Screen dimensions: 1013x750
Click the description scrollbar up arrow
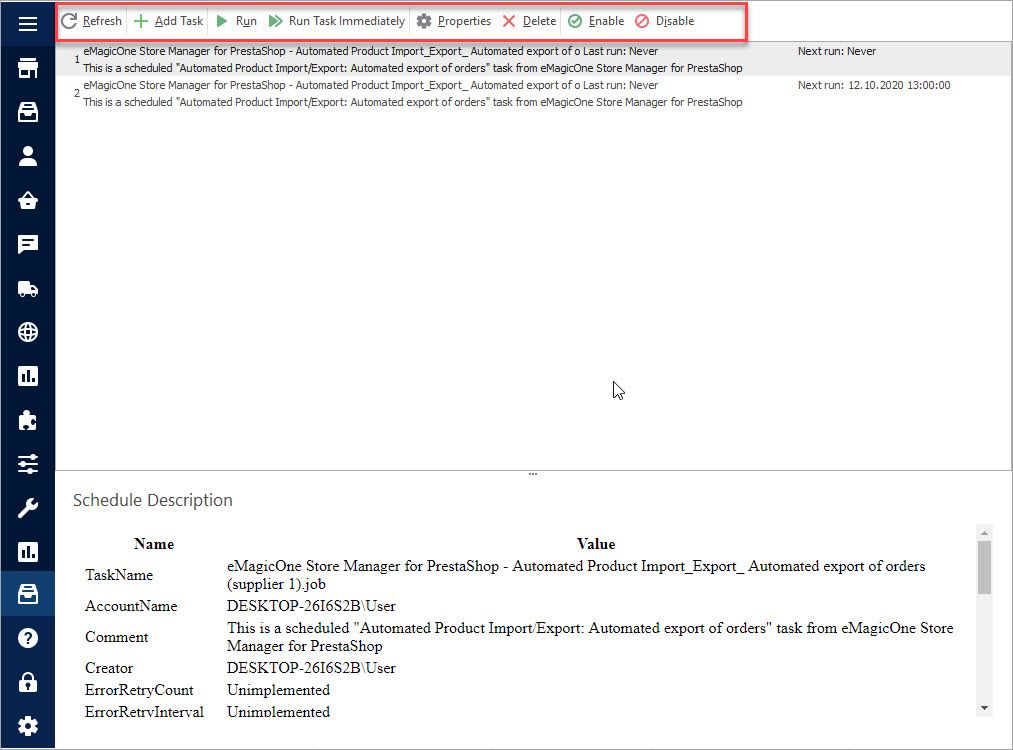pyautogui.click(x=984, y=533)
